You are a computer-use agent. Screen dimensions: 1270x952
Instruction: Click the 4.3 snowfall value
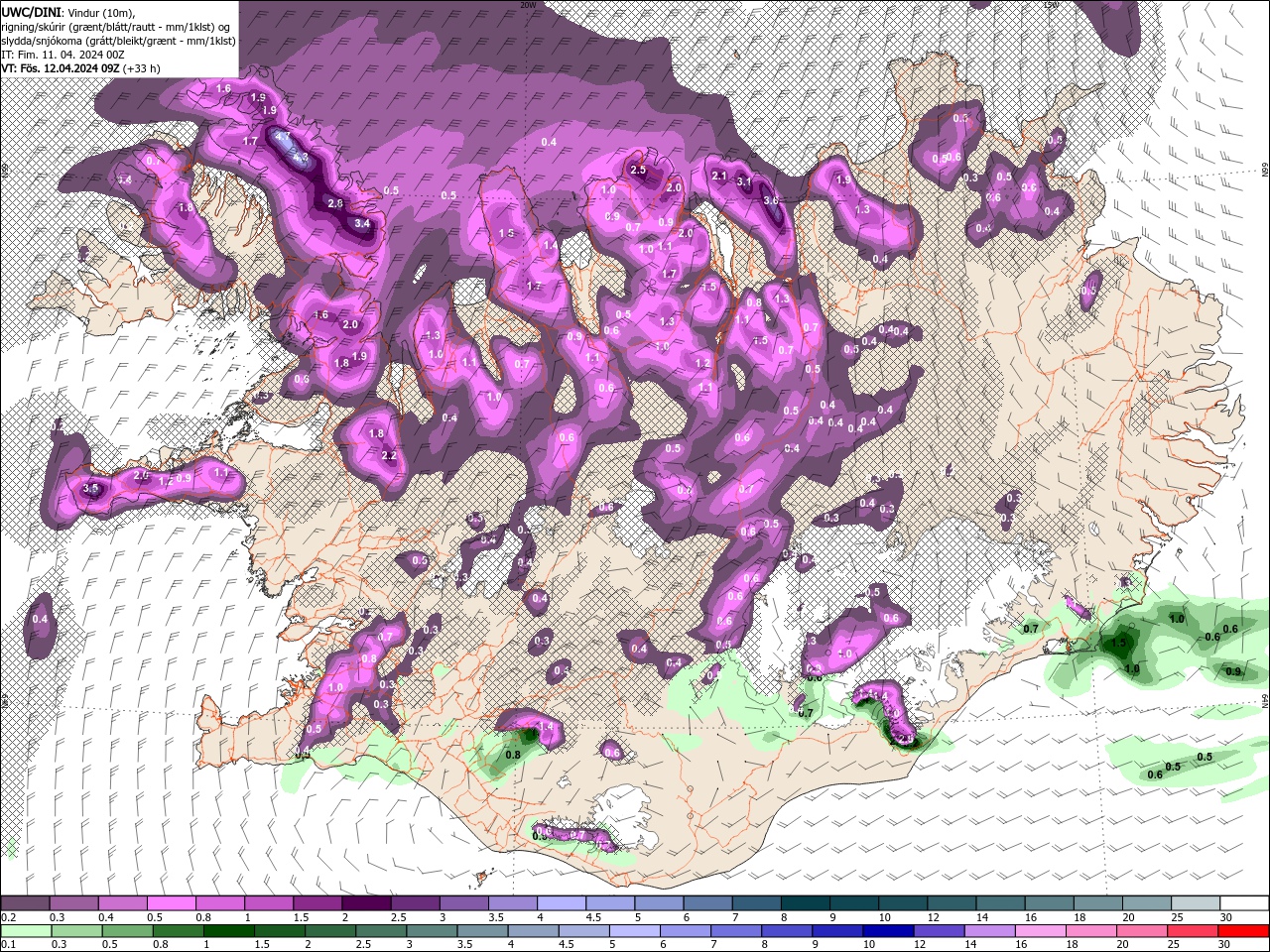tap(299, 157)
